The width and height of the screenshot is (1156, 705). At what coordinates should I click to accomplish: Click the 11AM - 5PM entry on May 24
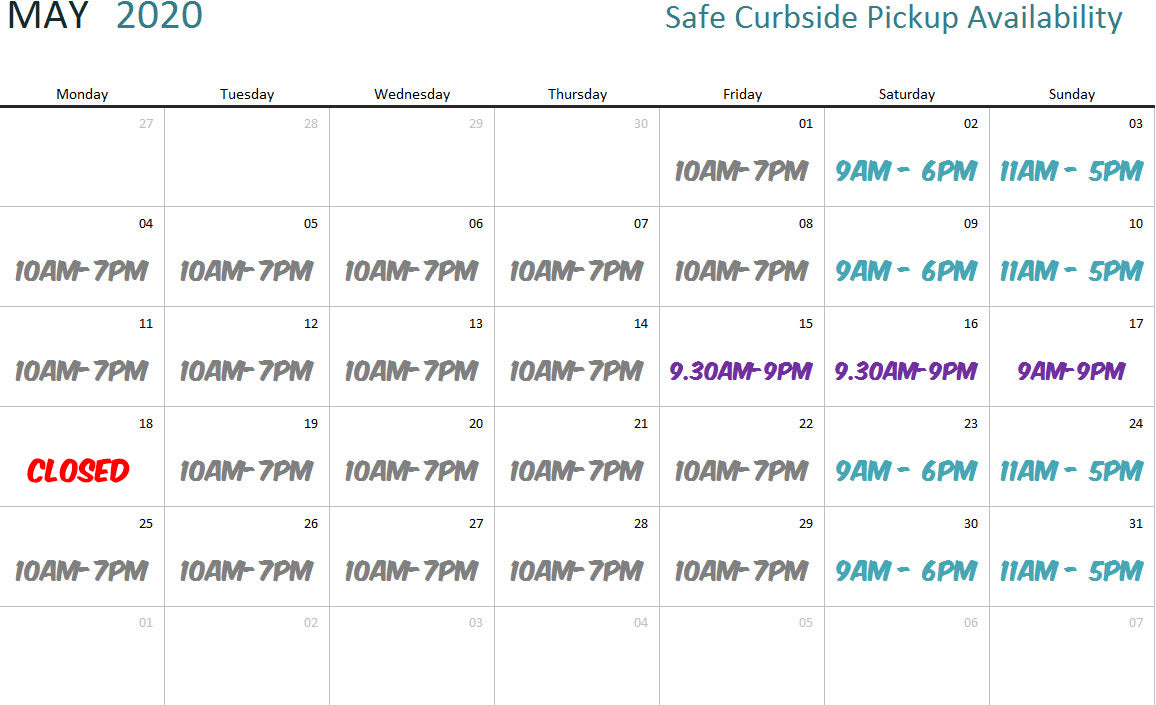(1071, 471)
